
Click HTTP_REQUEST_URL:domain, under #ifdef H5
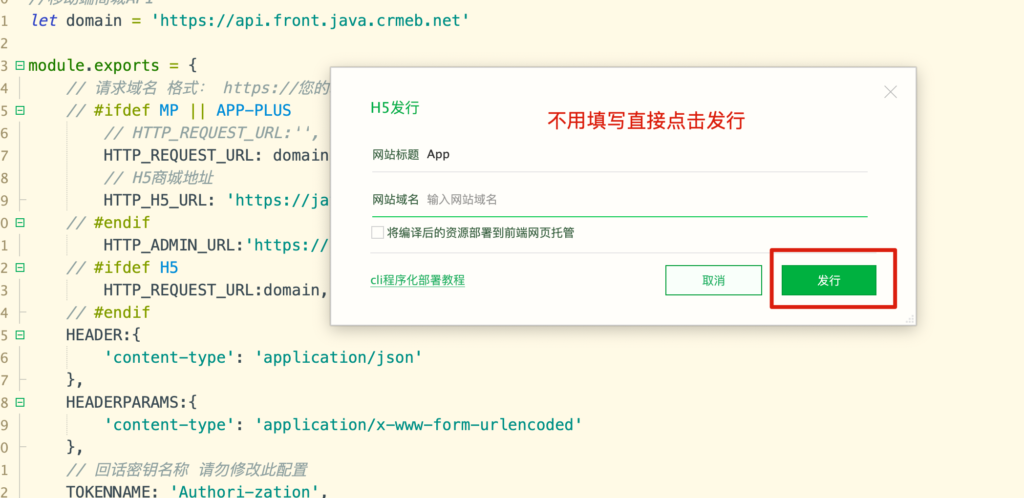(x=216, y=290)
